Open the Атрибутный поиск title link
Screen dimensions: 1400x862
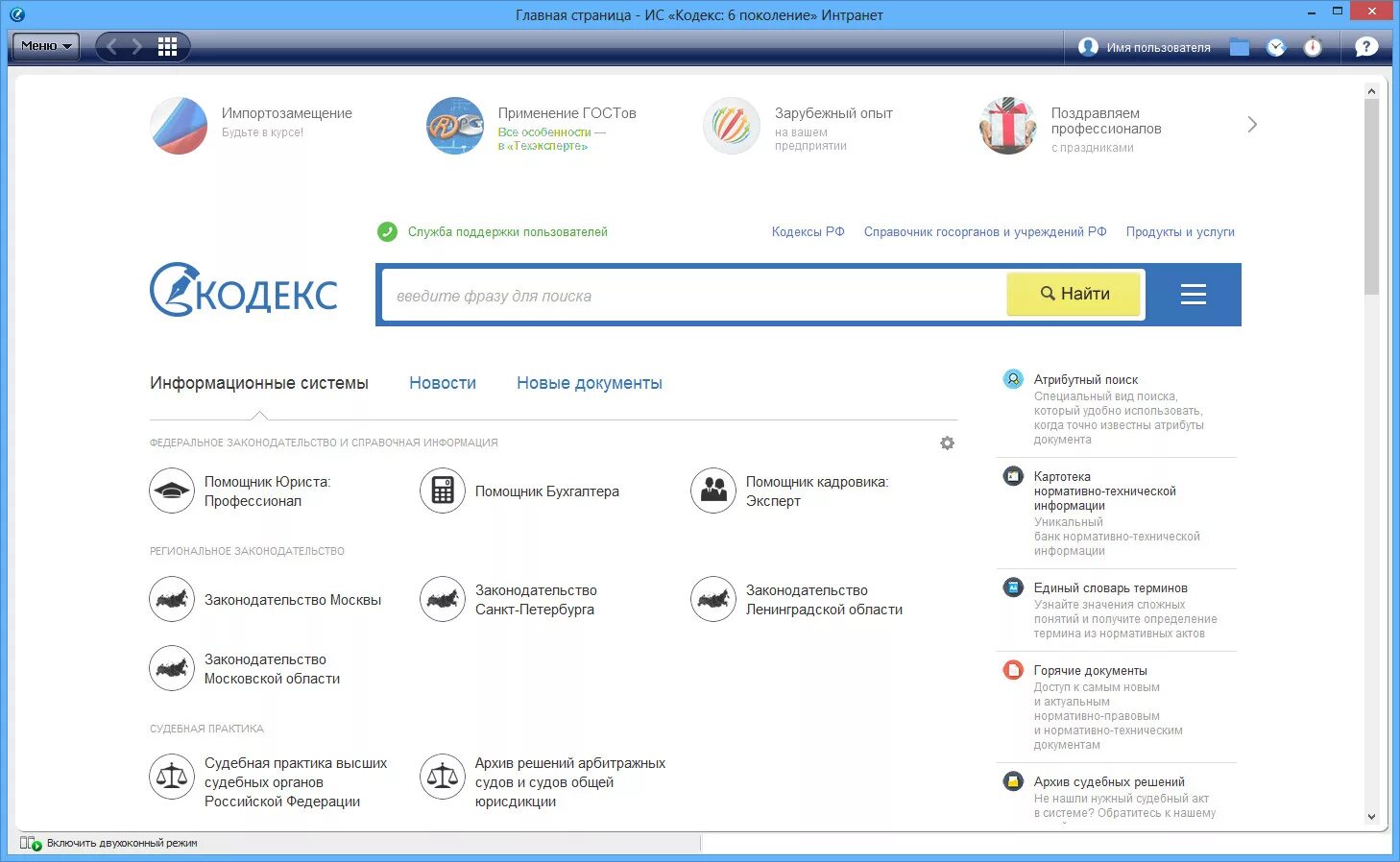(x=1086, y=380)
